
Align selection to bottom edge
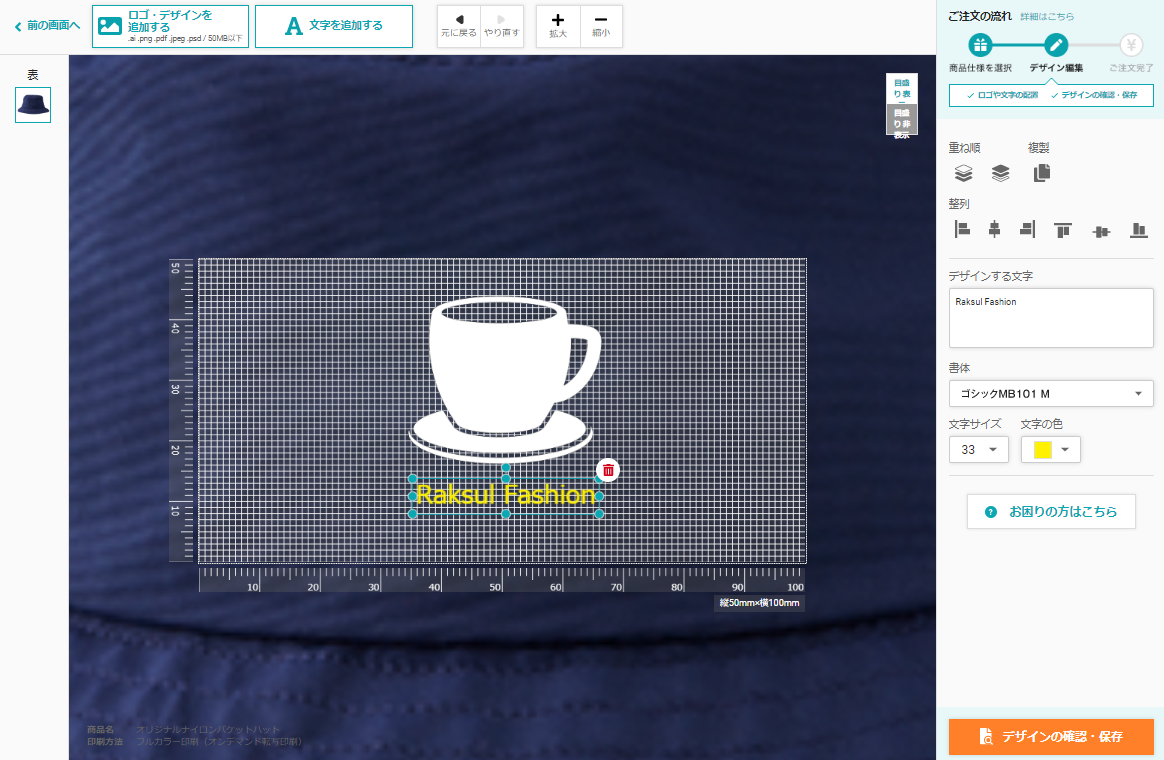click(1139, 230)
